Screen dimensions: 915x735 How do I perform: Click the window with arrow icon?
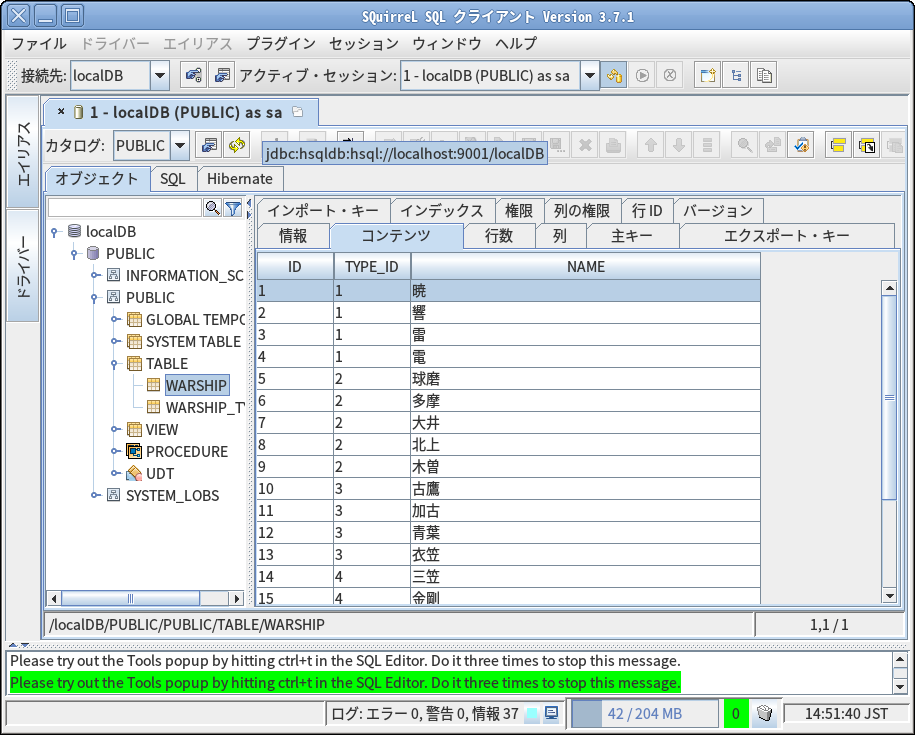click(867, 145)
